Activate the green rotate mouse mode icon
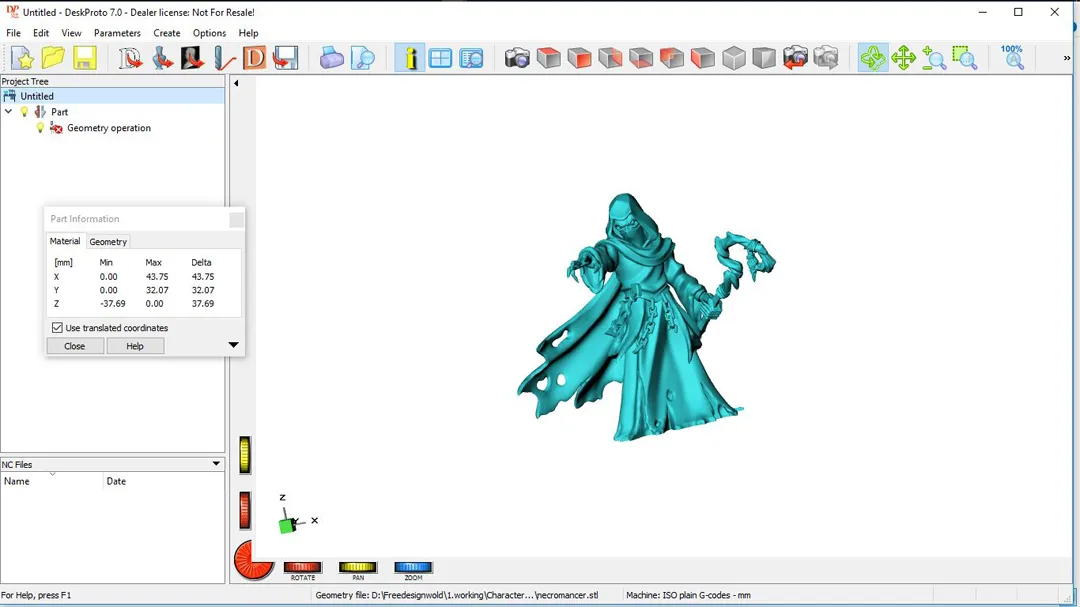This screenshot has width=1080, height=607. [873, 58]
